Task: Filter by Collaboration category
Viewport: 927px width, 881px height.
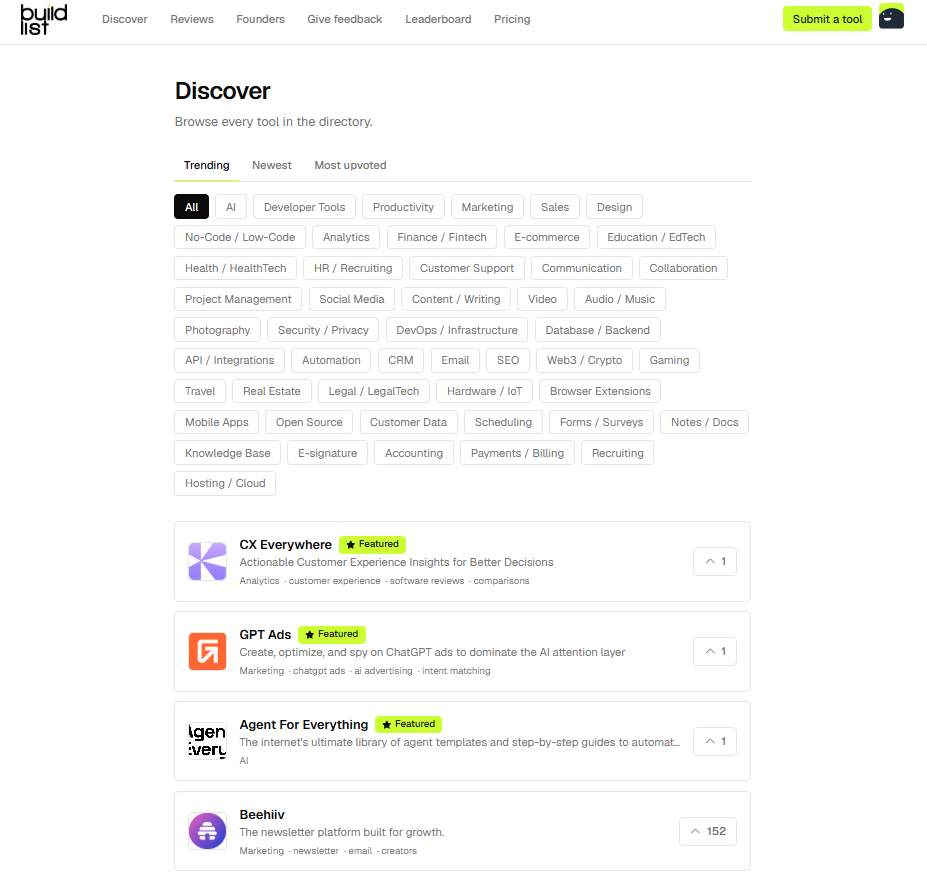Action: (x=683, y=268)
